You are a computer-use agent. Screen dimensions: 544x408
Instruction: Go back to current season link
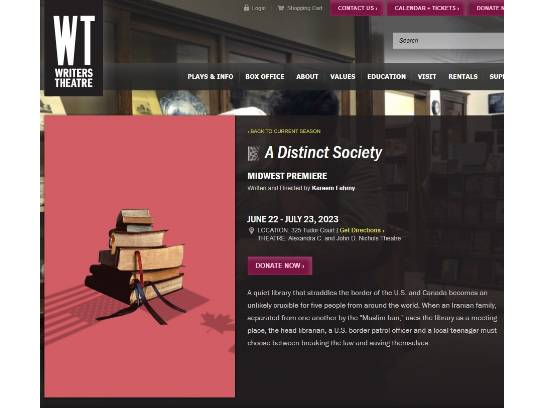tap(284, 131)
